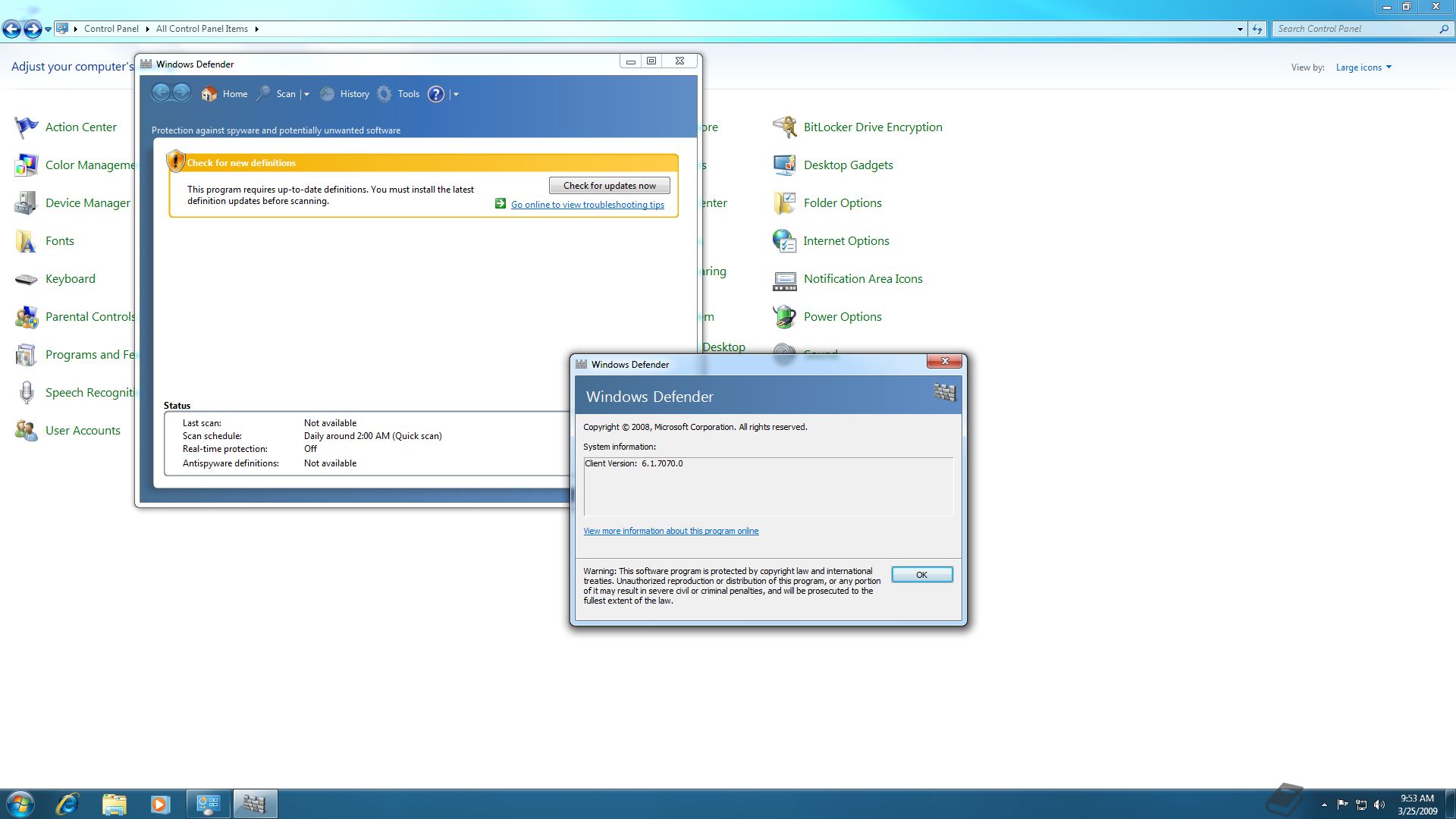Open Go online to view troubleshooting tips link
This screenshot has width=1456, height=819.
587,205
